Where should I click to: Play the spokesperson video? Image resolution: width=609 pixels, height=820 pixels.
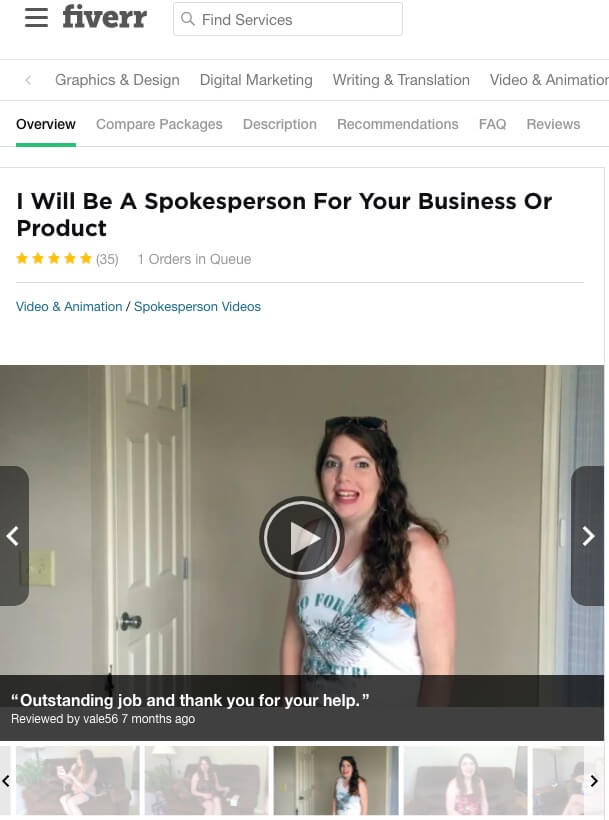301,537
